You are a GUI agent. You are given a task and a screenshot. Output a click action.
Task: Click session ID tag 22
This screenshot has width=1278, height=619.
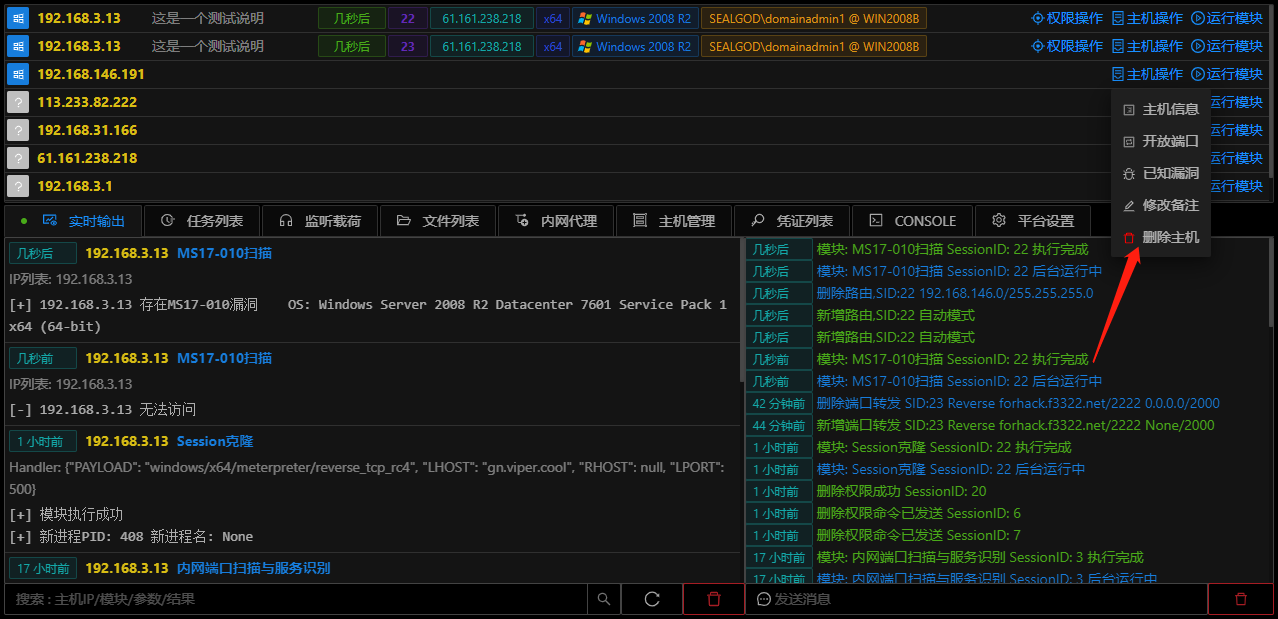[407, 18]
